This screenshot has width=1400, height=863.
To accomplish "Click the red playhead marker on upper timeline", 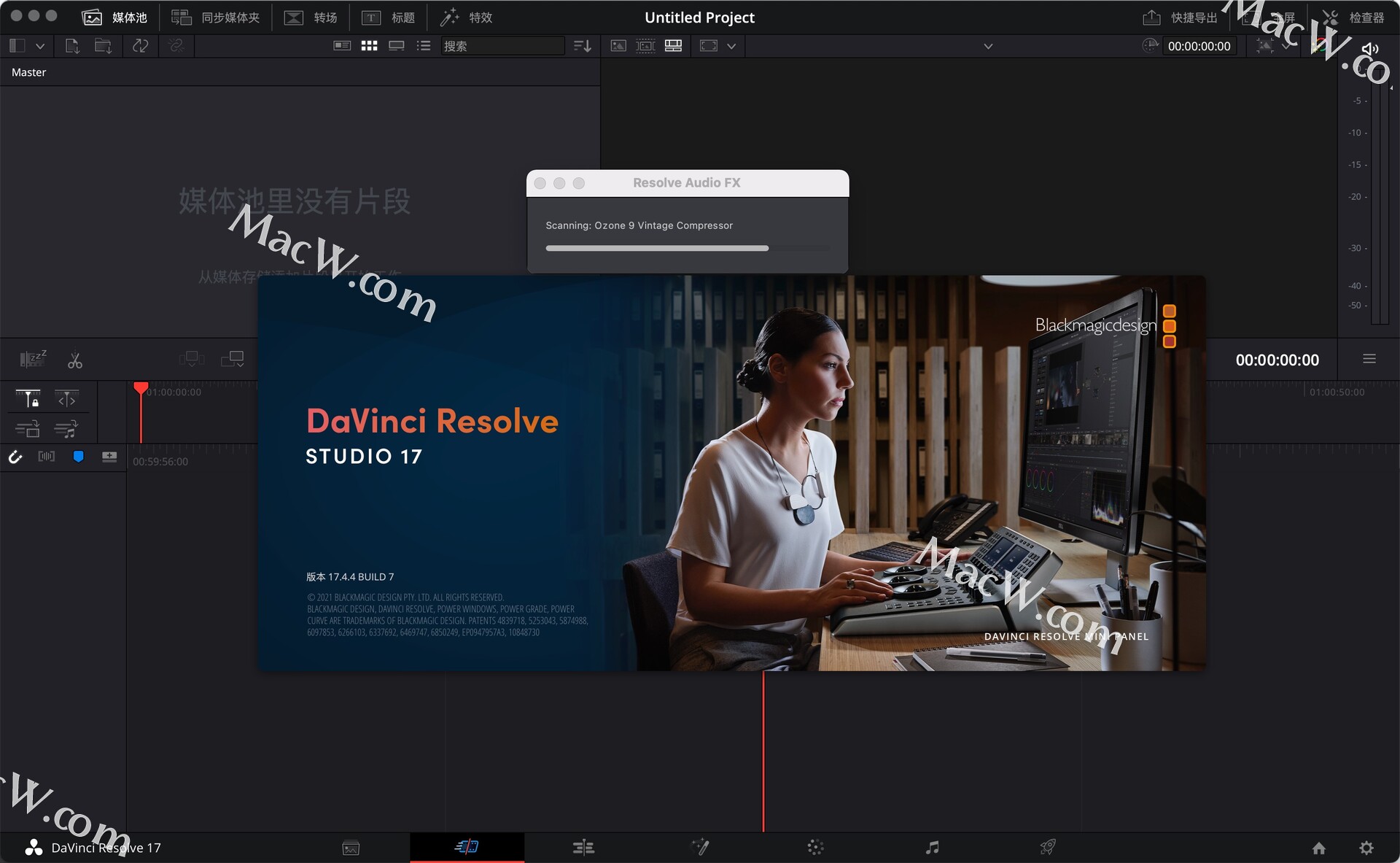I will (141, 389).
